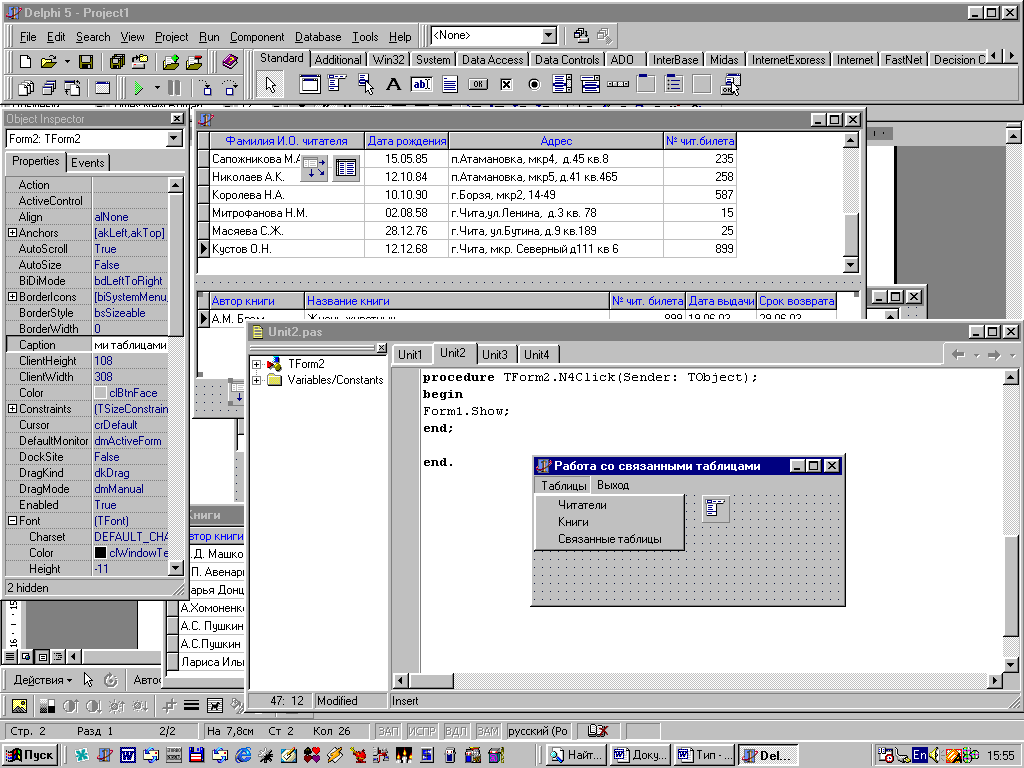Select the ScrollBar component icon
The image size is (1024, 768).
point(618,84)
